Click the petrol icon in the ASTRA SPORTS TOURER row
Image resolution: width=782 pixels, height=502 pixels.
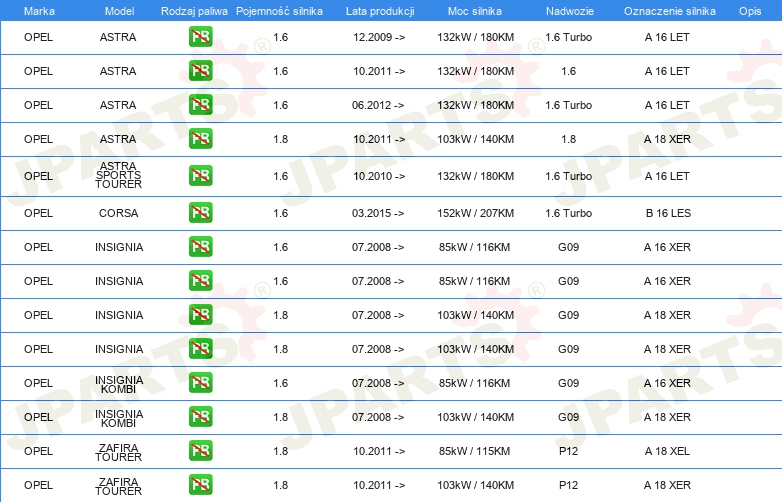point(200,176)
